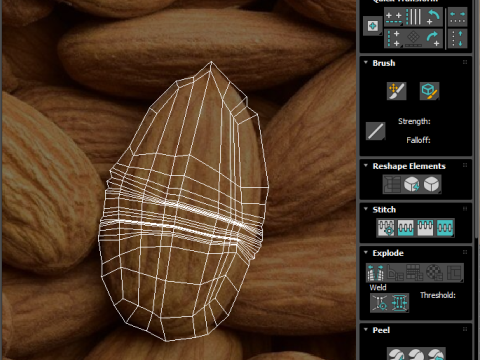Viewport: 480px width, 360px height.
Task: Collapse the Reshape Elements rollout
Action: (x=366, y=166)
